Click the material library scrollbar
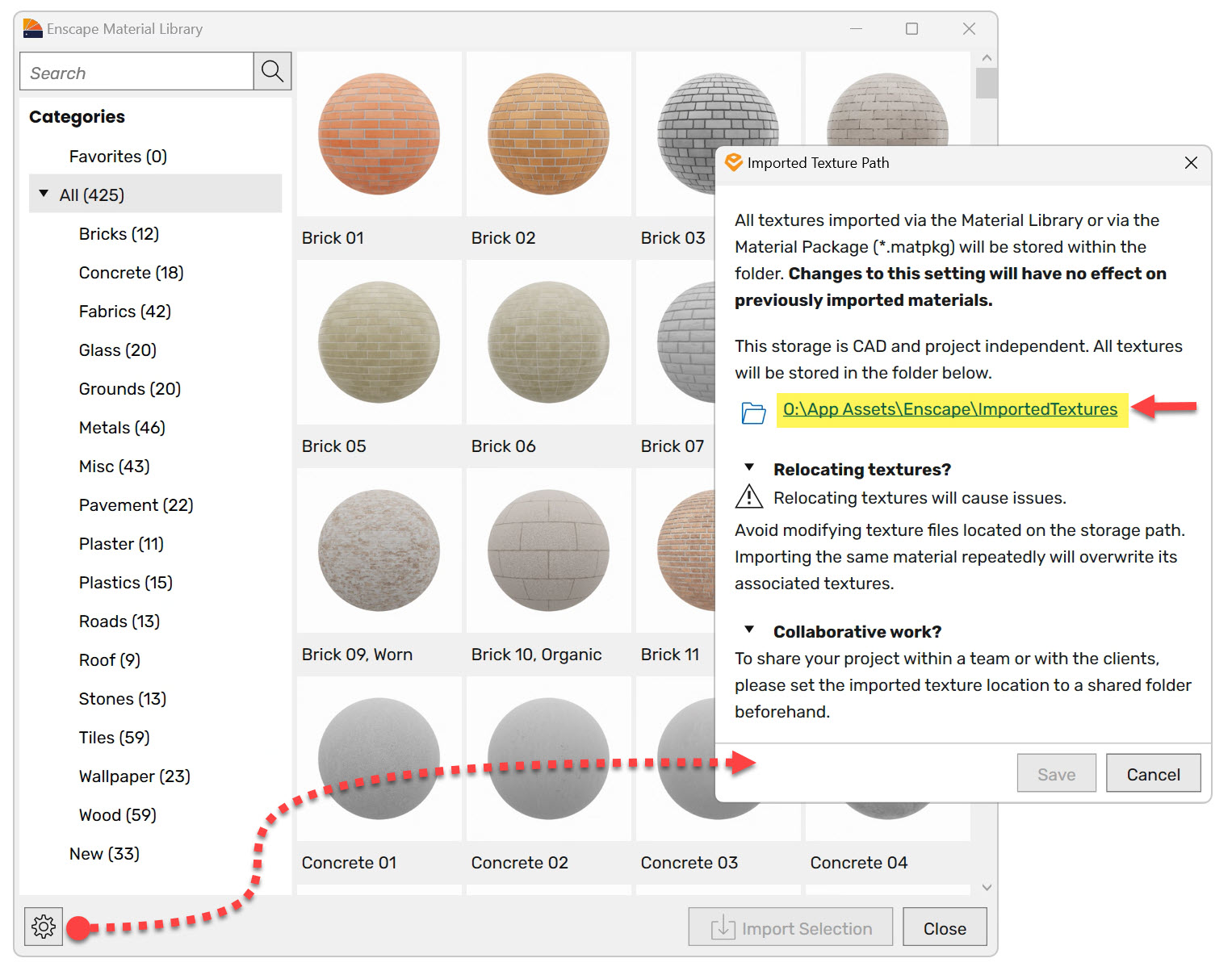1232x975 pixels. (986, 83)
